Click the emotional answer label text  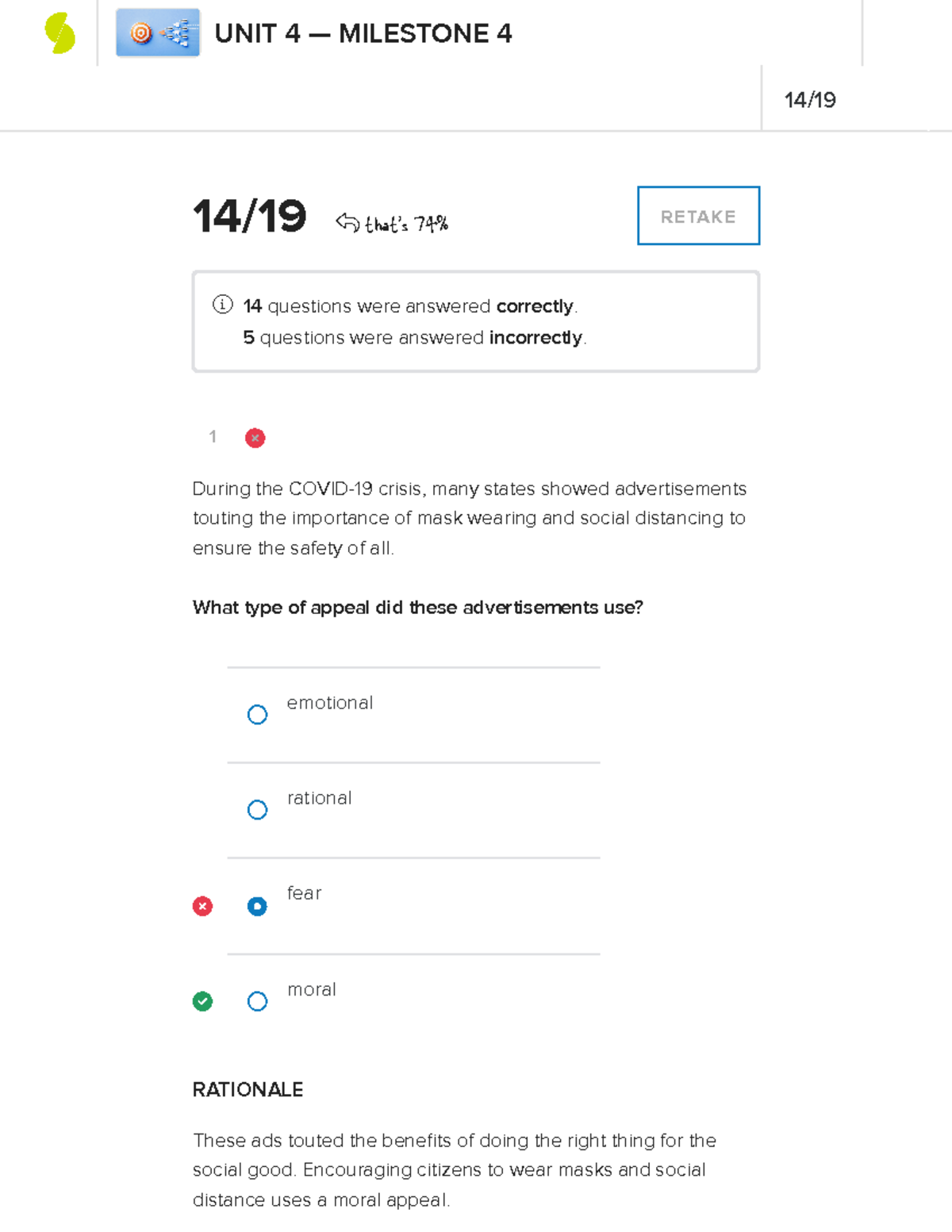(x=329, y=703)
